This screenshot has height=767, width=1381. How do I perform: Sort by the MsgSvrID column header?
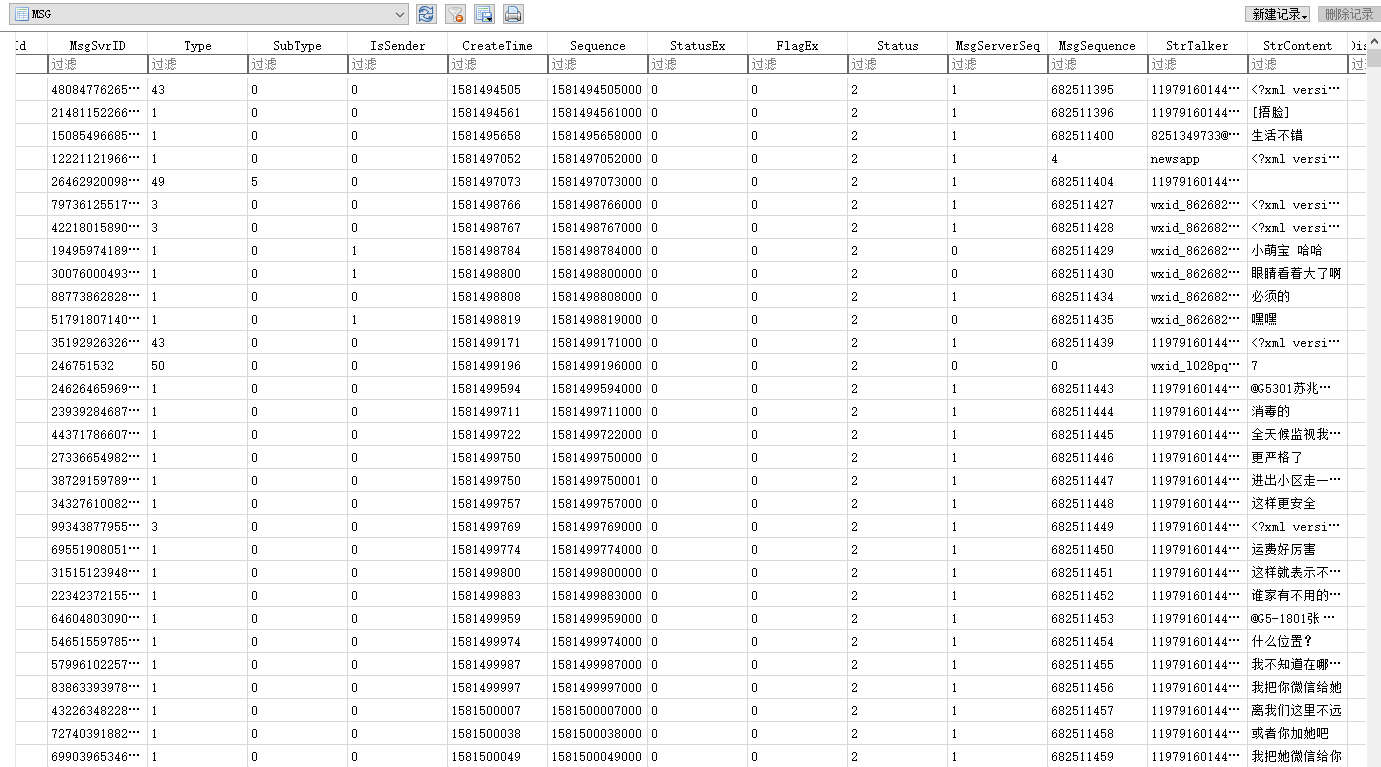(x=98, y=45)
